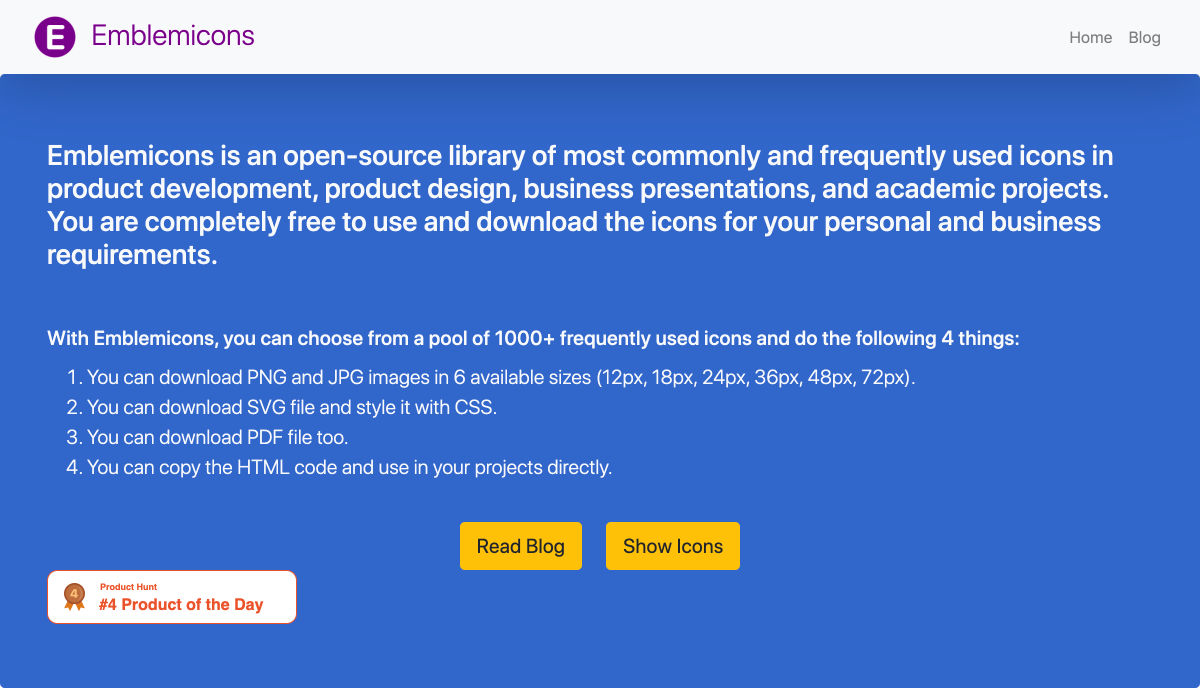Image resolution: width=1200 pixels, height=698 pixels.
Task: Open the Blog navigation link
Action: [x=1144, y=37]
